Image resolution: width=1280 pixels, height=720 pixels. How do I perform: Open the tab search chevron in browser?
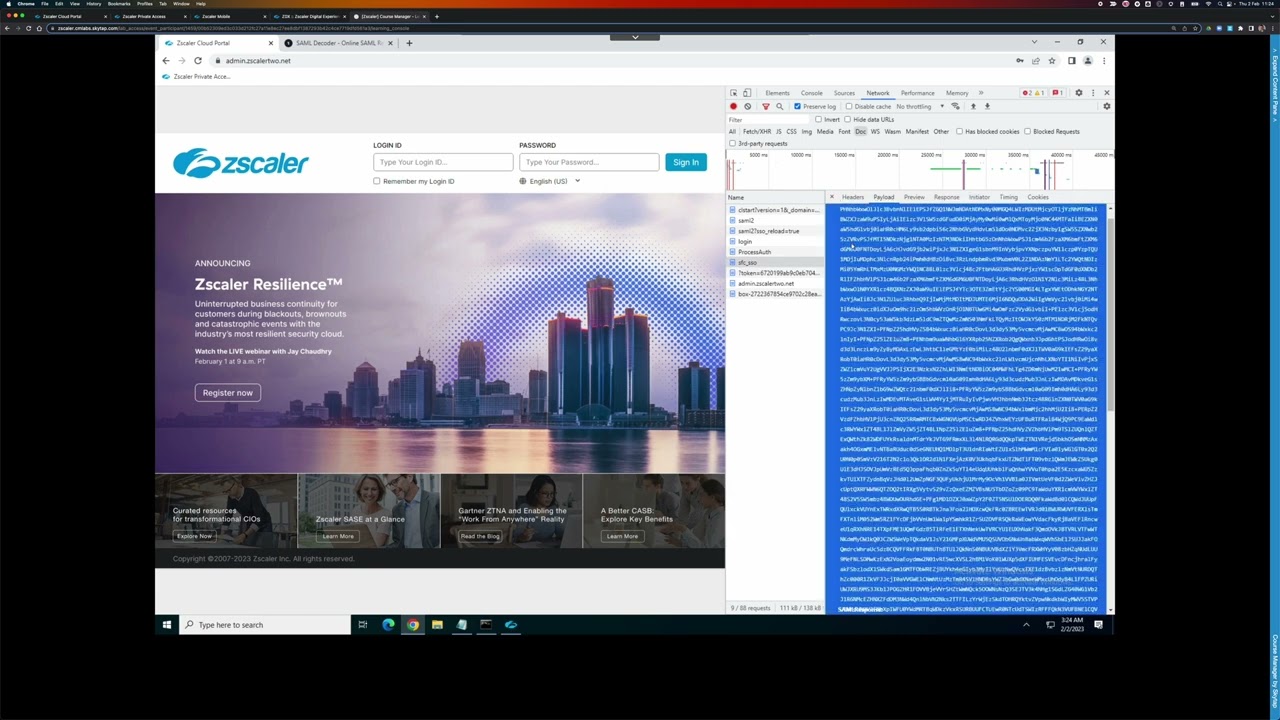point(1034,42)
